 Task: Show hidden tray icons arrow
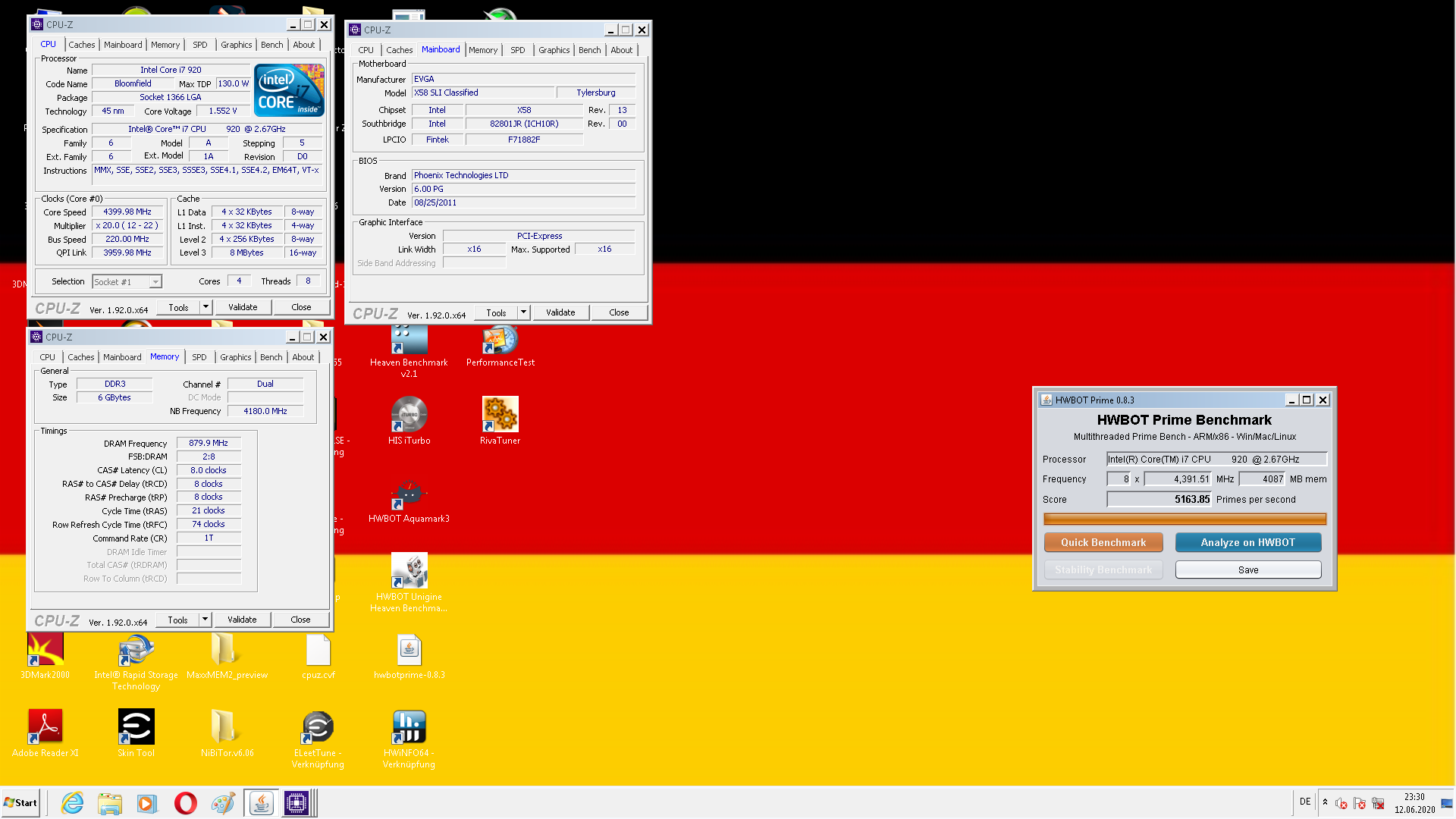[1325, 802]
